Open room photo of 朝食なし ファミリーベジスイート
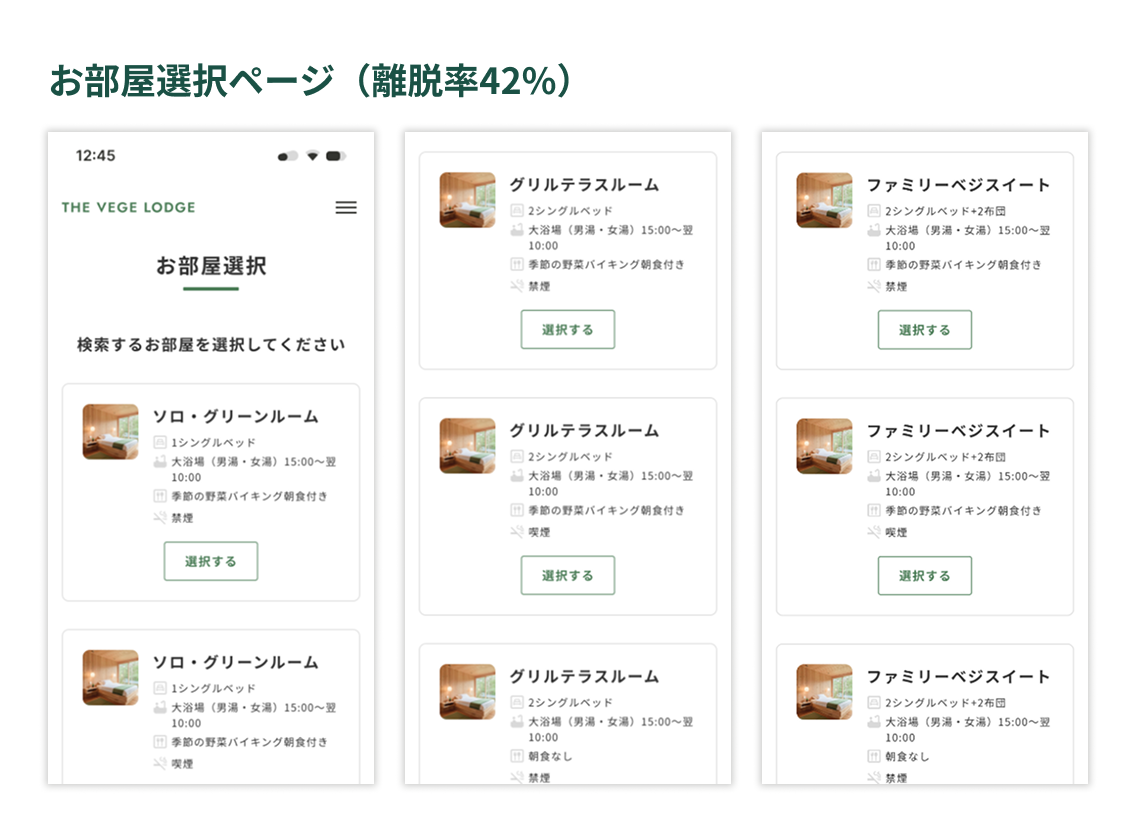Screen dimensions: 1136x832 824,691
